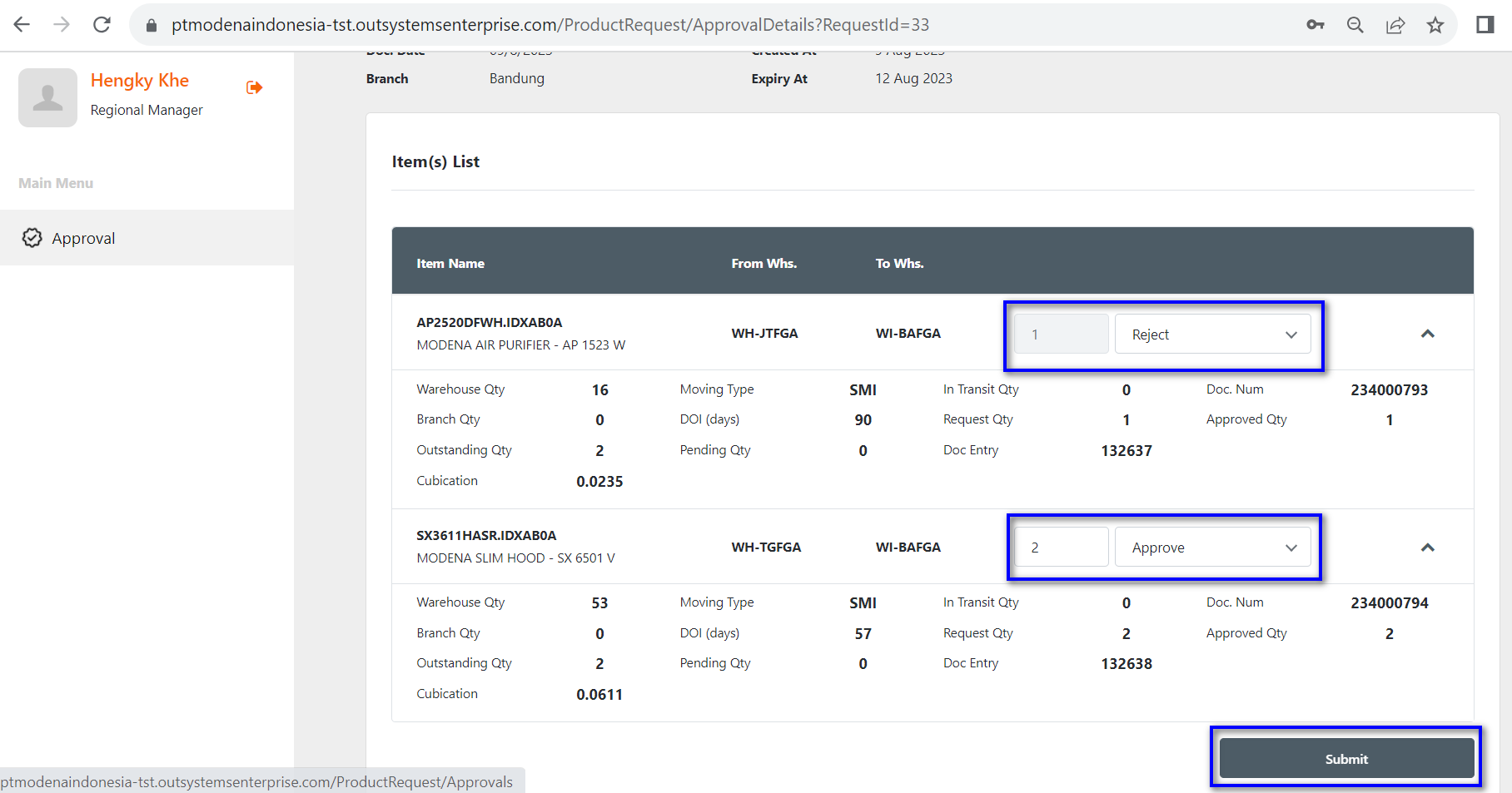Collapse the SX3611HASR.IDXAB0A item details
Screen dimensions: 1512x793
pyautogui.click(x=1428, y=548)
